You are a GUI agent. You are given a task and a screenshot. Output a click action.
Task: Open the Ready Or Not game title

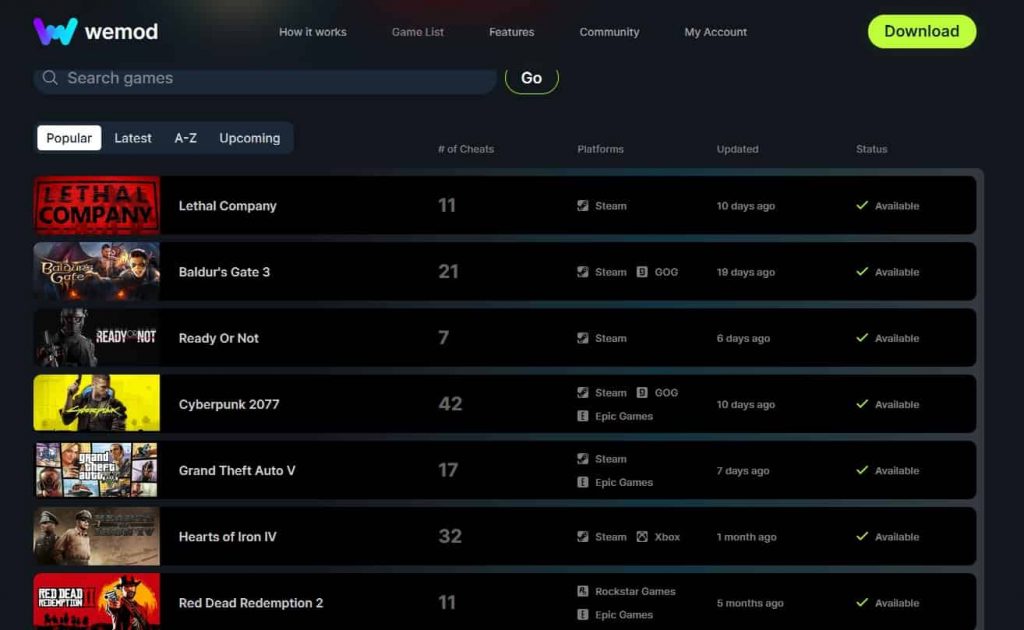(x=219, y=338)
